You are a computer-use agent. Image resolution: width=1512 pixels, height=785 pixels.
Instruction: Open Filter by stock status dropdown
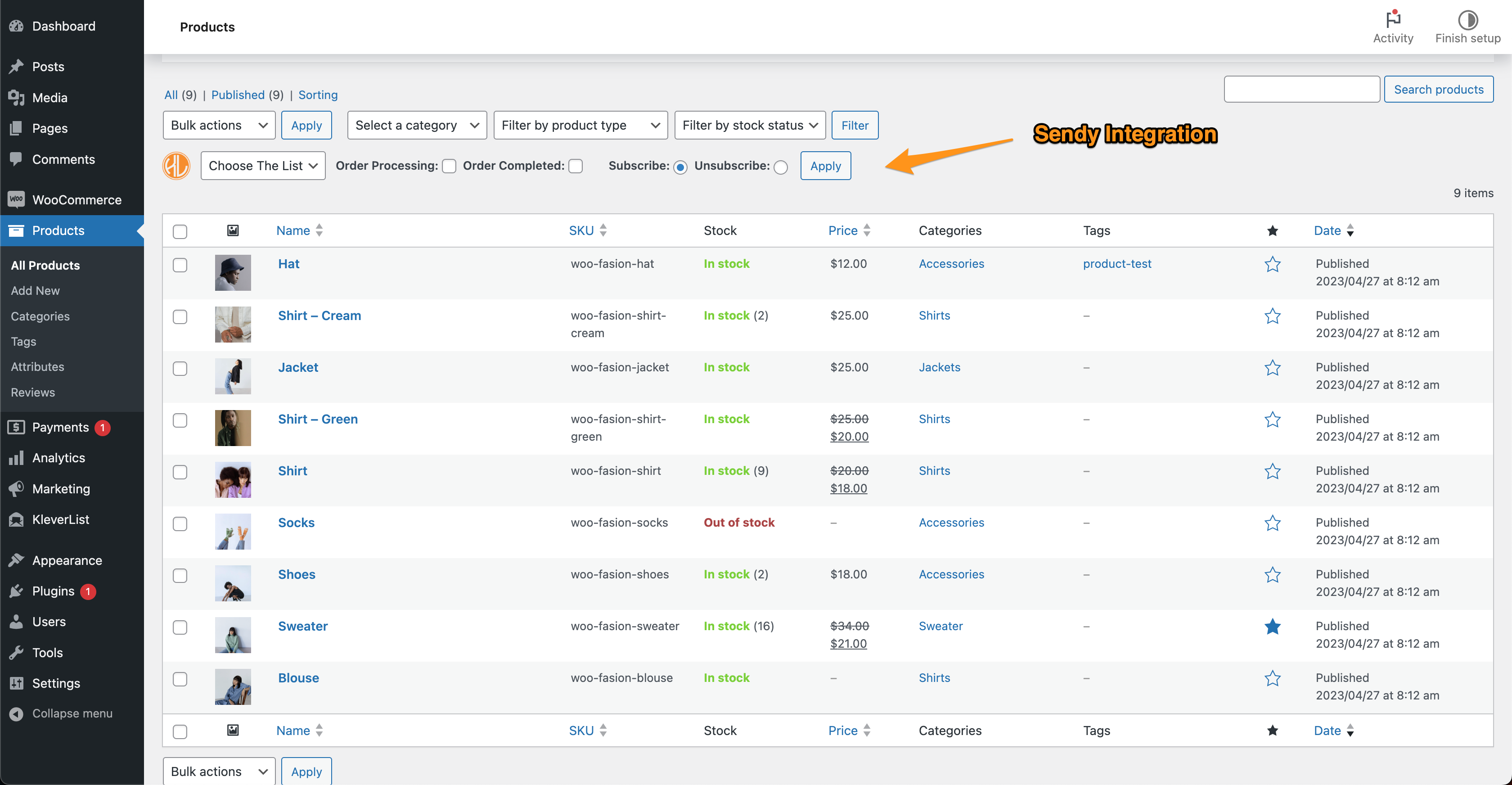click(x=750, y=125)
